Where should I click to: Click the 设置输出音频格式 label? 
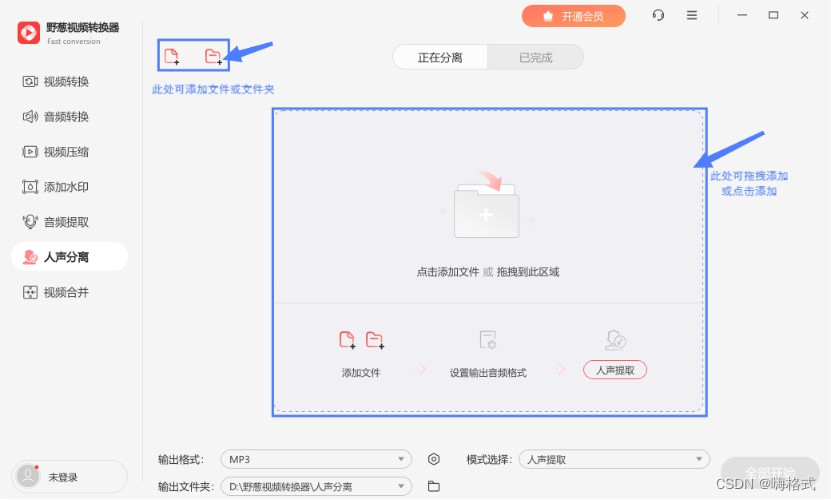(488, 373)
